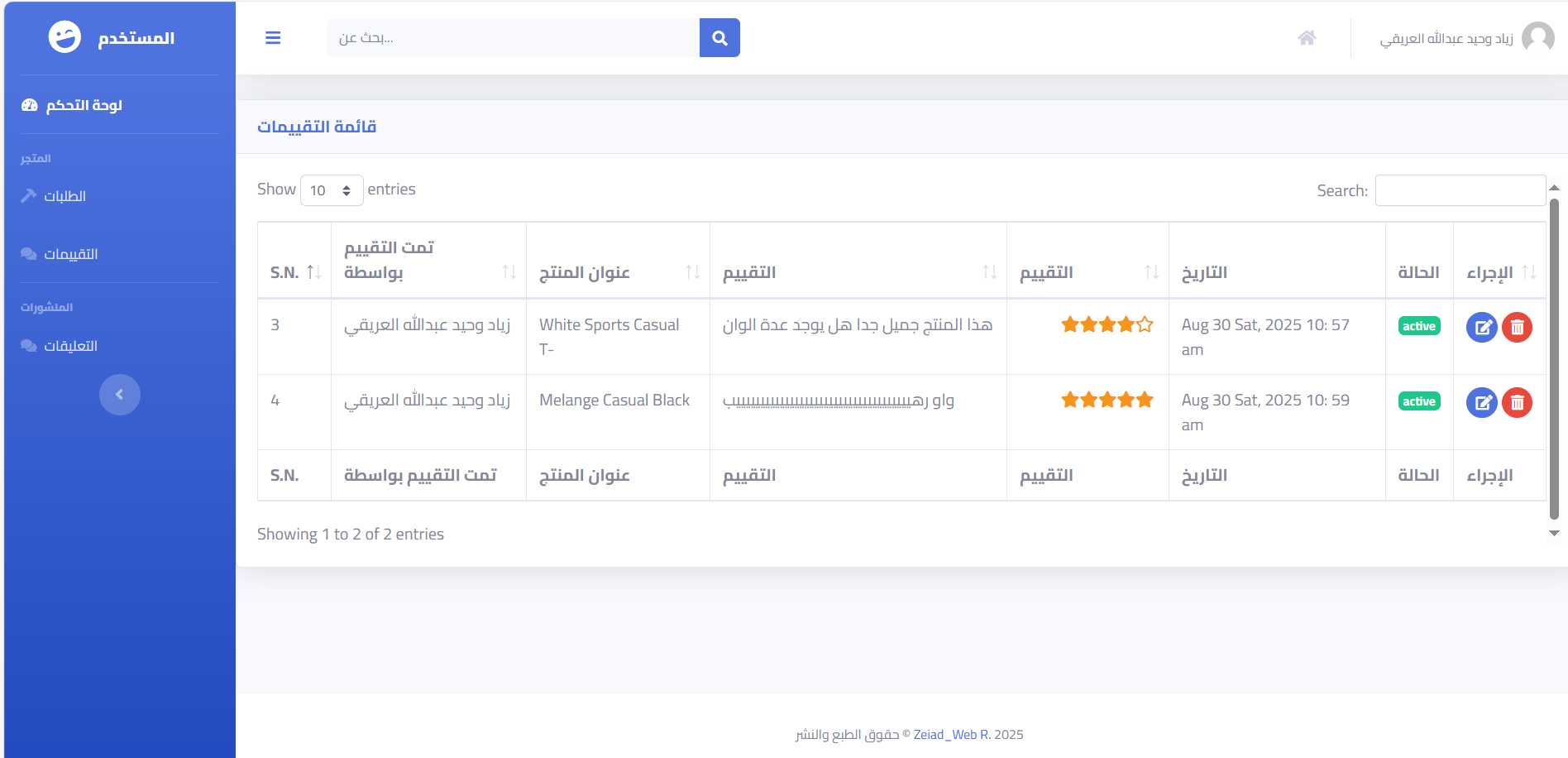Sort the table by S.N. column
The image size is (1568, 758).
294,272
